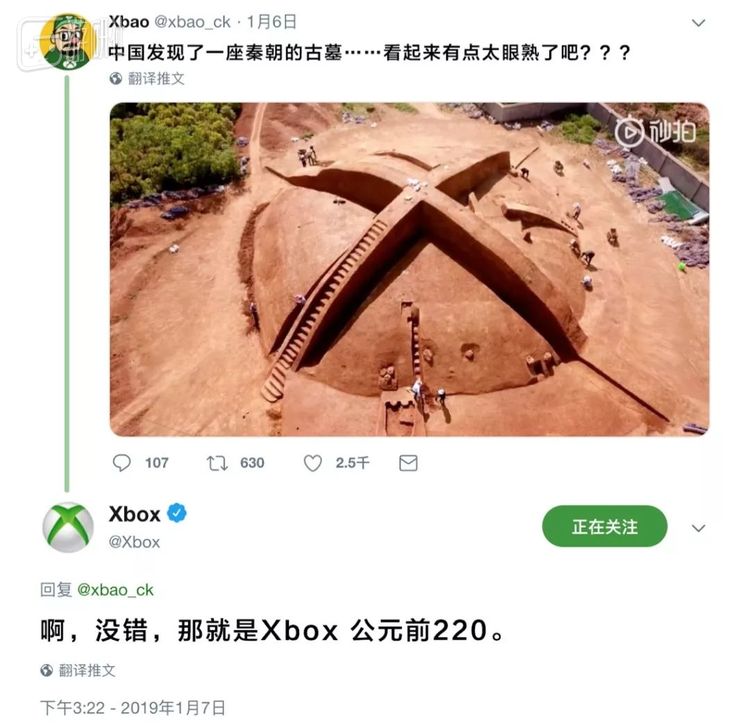Open Xbao's profile avatar
This screenshot has width=750, height=728.
[68, 42]
